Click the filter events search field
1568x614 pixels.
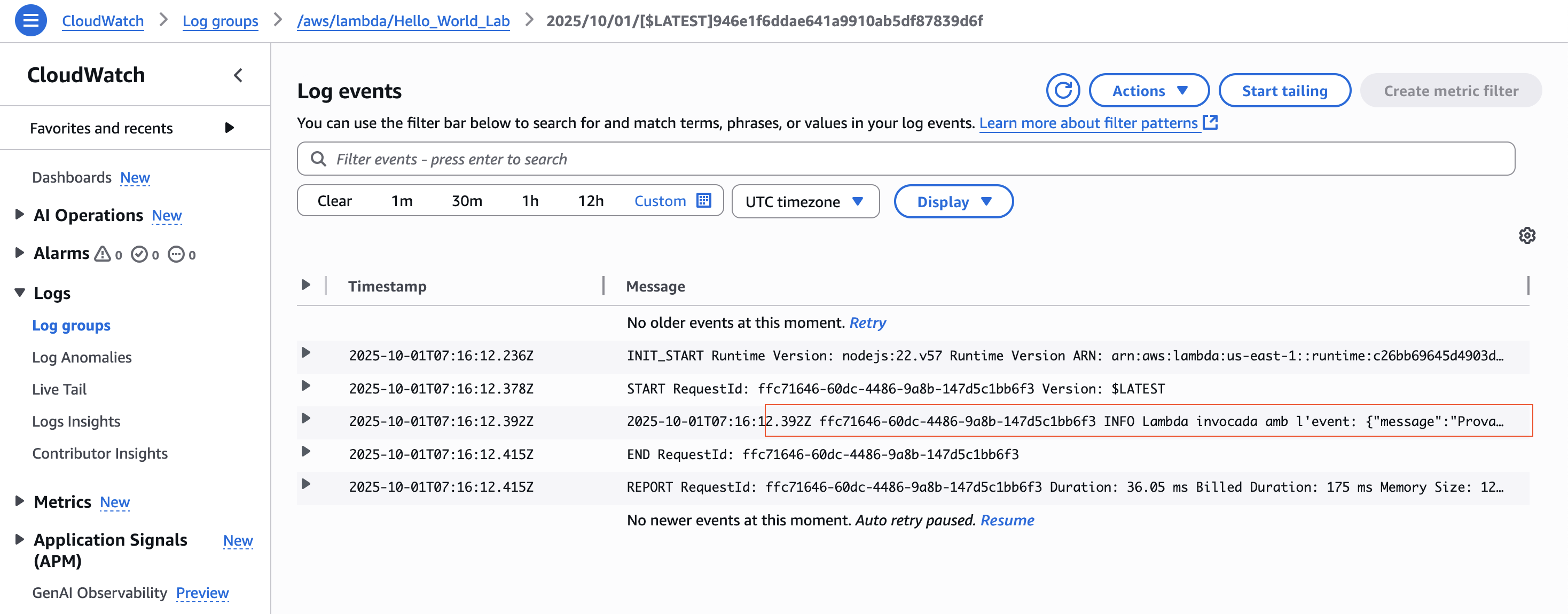(905, 159)
